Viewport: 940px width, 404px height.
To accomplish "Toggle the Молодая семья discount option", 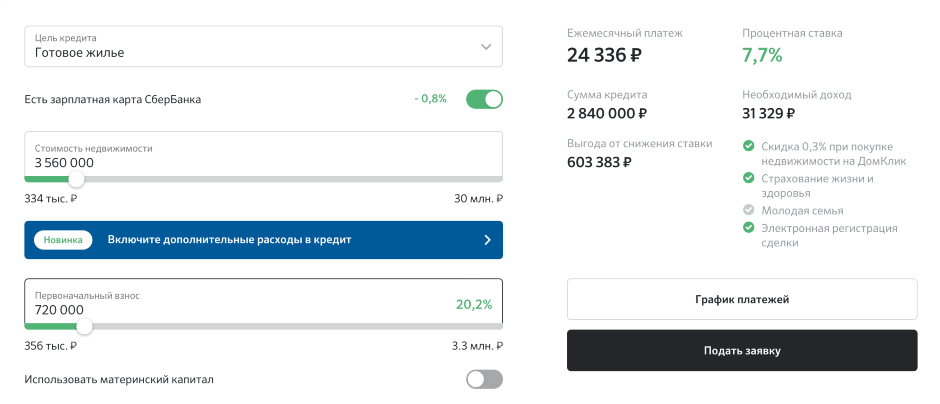I will tap(802, 211).
